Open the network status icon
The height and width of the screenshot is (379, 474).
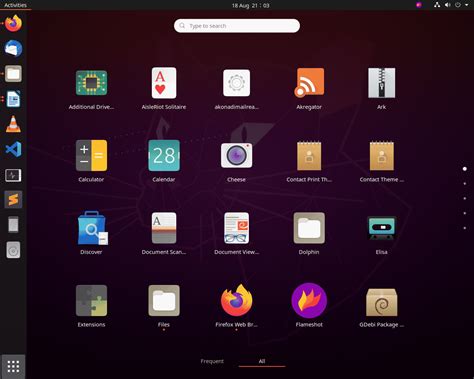click(437, 5)
